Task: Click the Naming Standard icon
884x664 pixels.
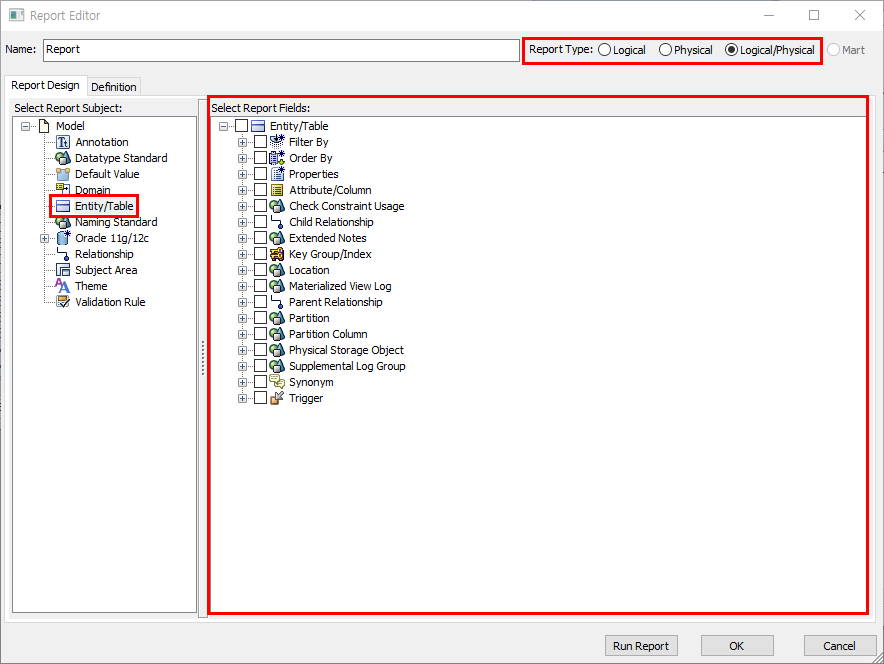Action: (x=63, y=223)
